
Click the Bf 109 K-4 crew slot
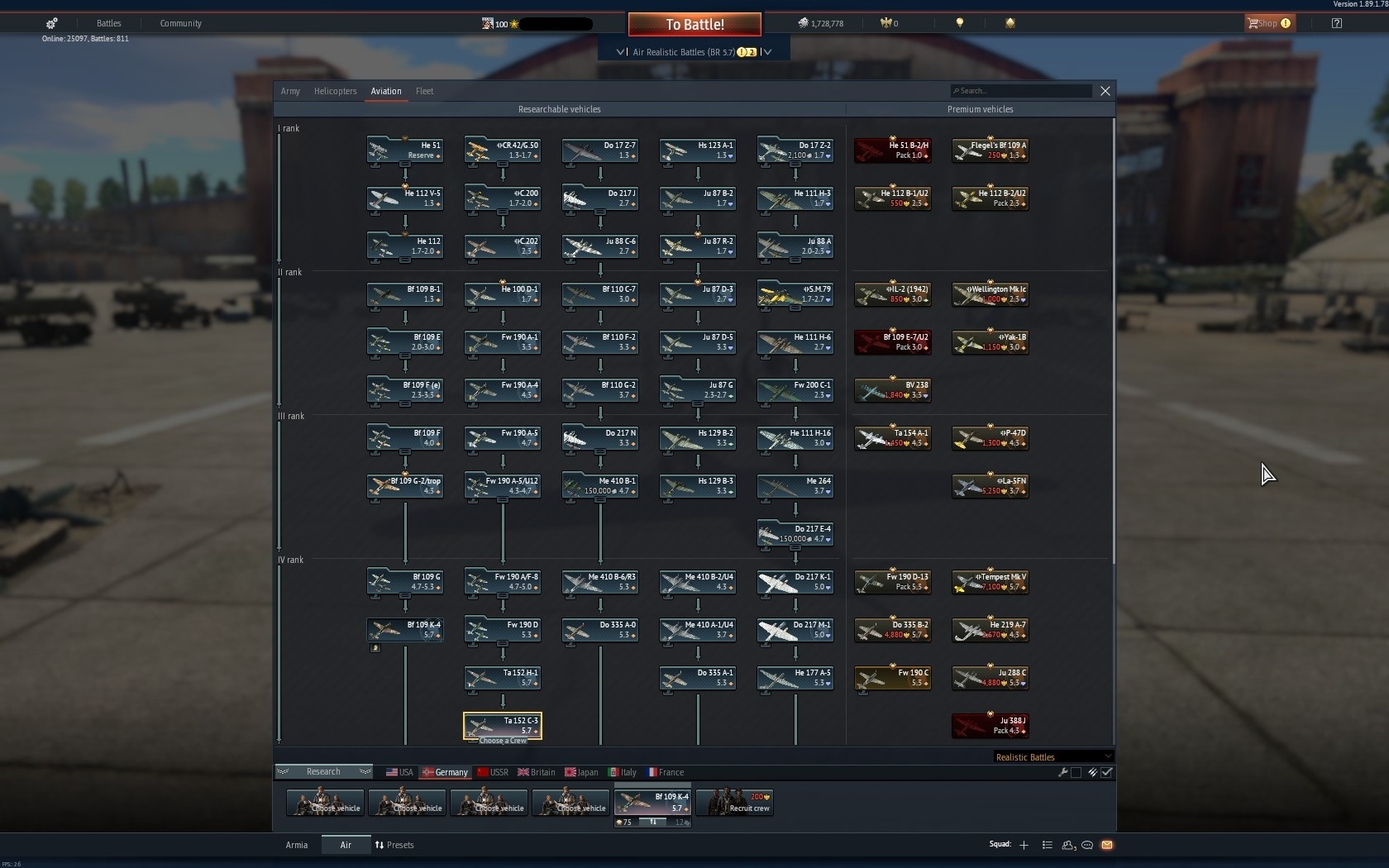click(x=652, y=802)
